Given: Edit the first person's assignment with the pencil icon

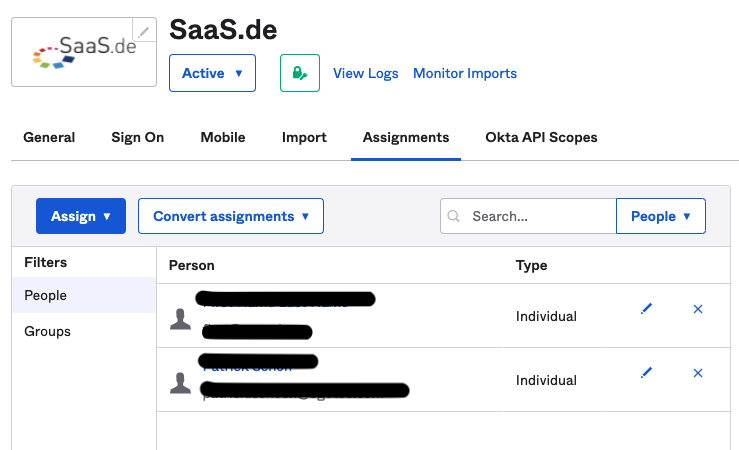Looking at the screenshot, I should click(x=646, y=309).
